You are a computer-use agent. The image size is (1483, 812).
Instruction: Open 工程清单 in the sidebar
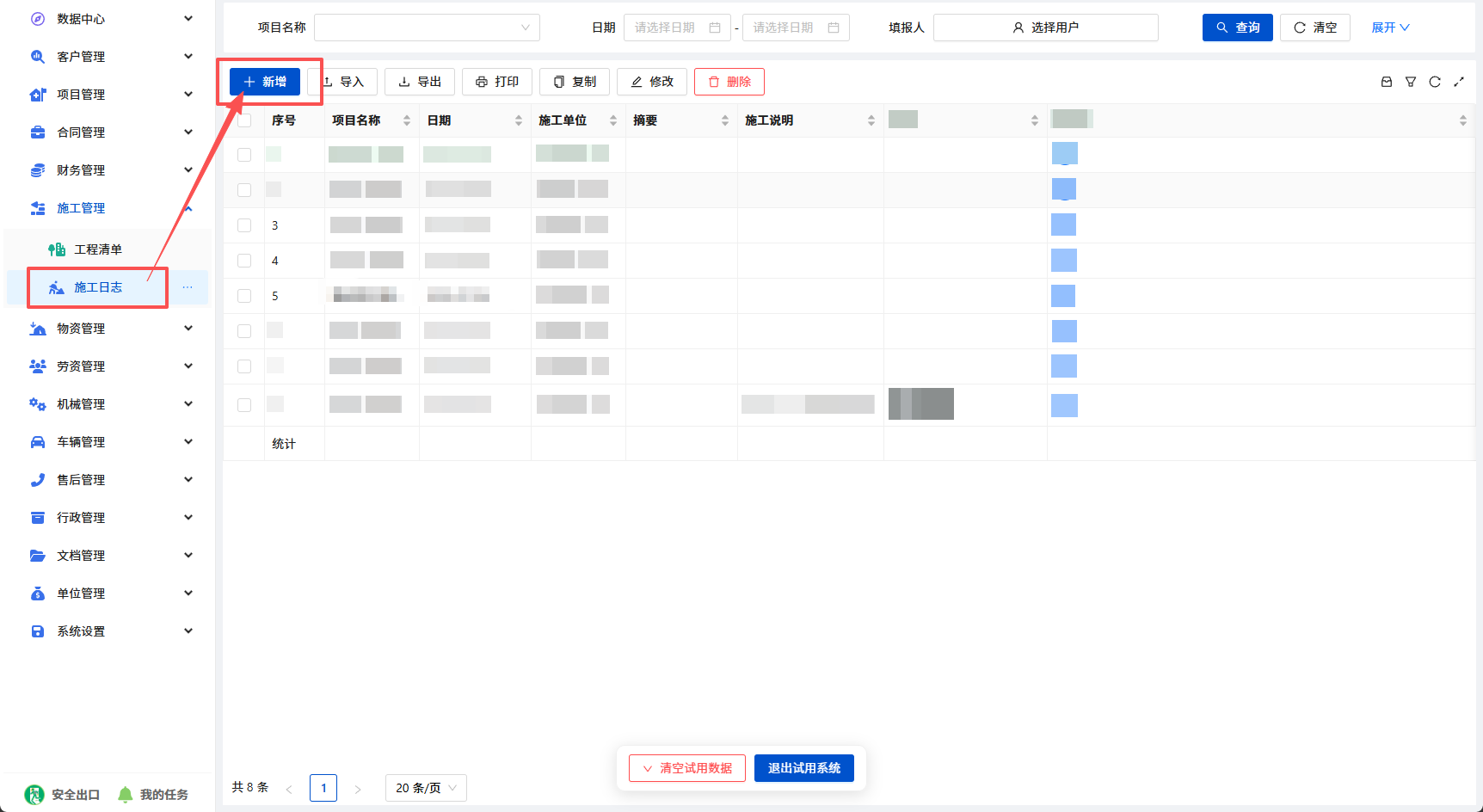[98, 249]
